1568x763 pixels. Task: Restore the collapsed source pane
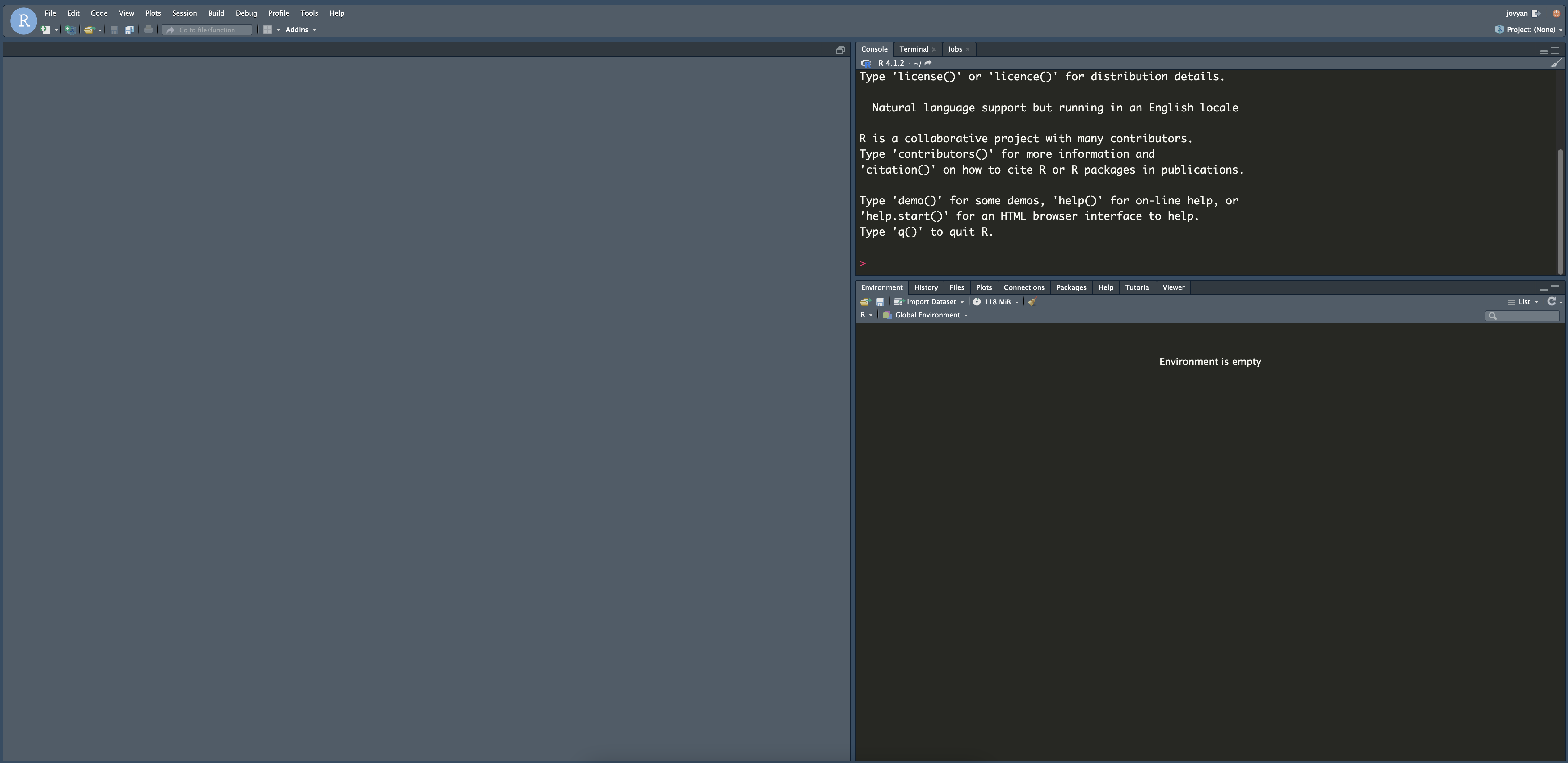pyautogui.click(x=840, y=50)
